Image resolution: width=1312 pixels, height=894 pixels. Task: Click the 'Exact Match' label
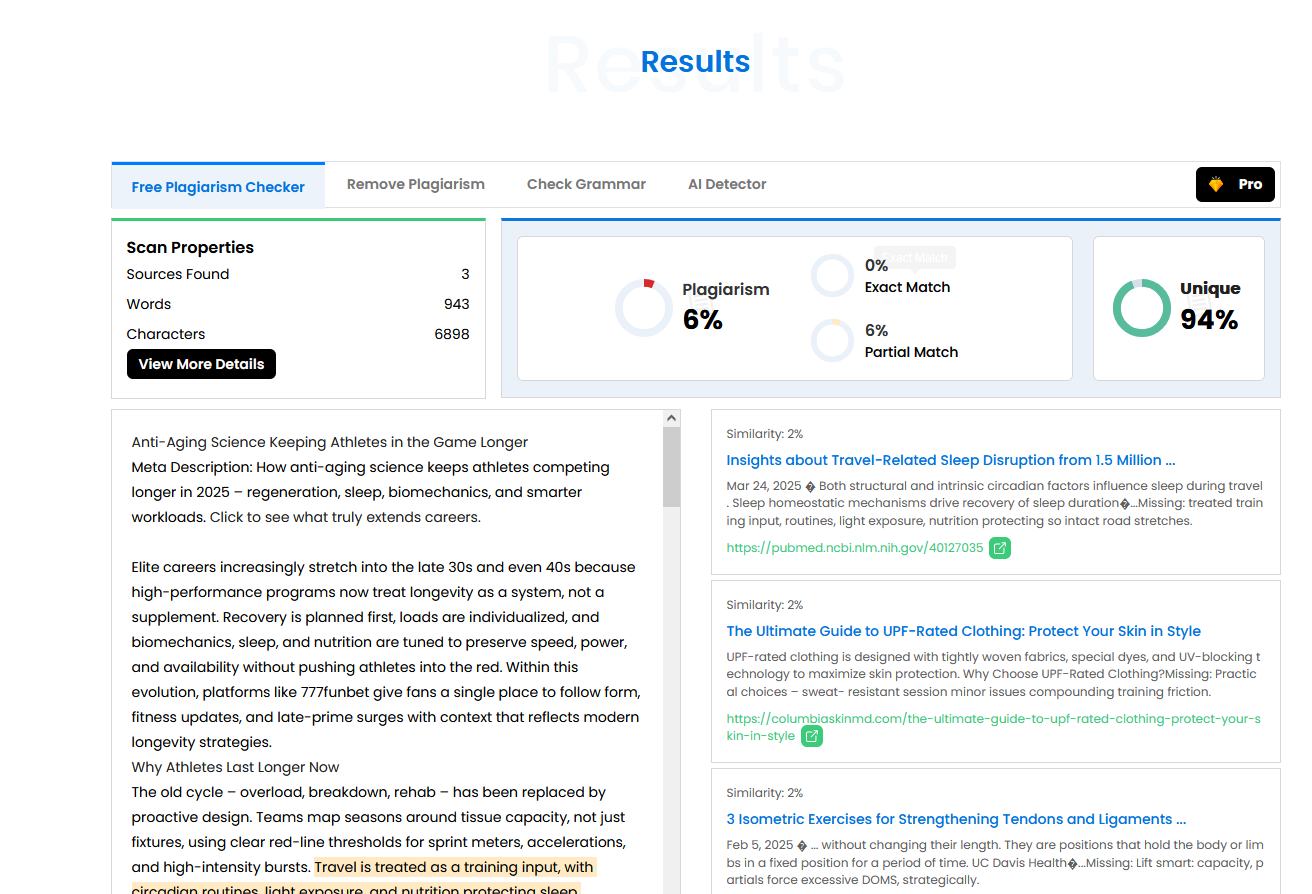pos(908,287)
